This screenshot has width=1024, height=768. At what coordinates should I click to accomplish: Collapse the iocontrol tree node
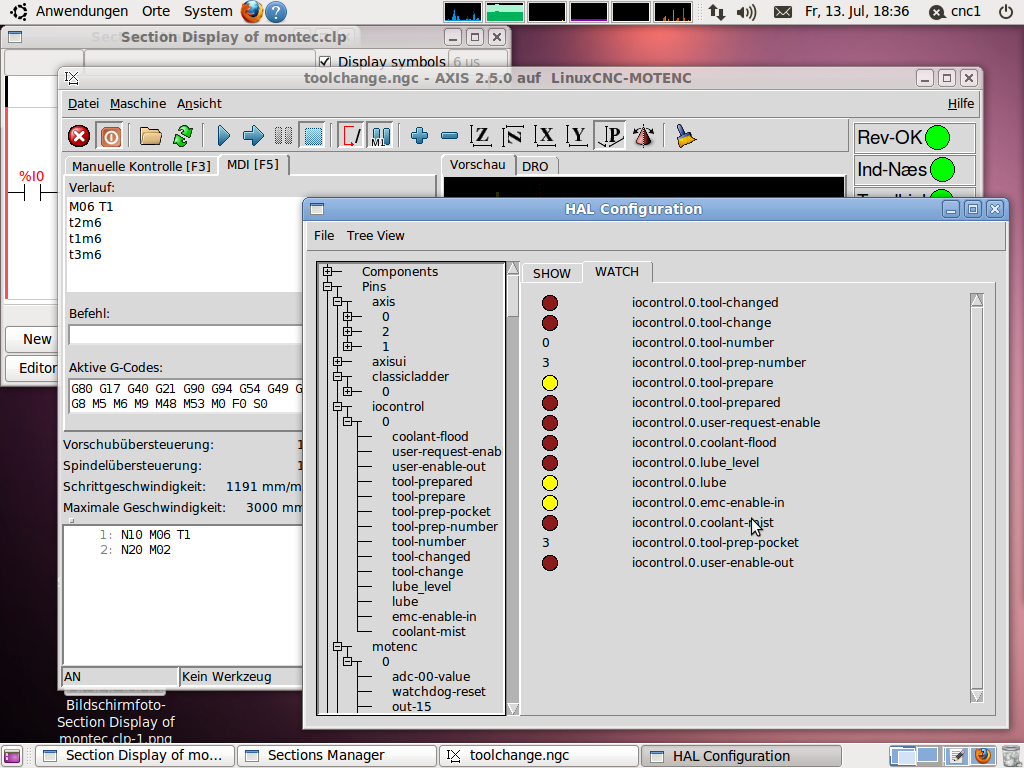click(338, 406)
